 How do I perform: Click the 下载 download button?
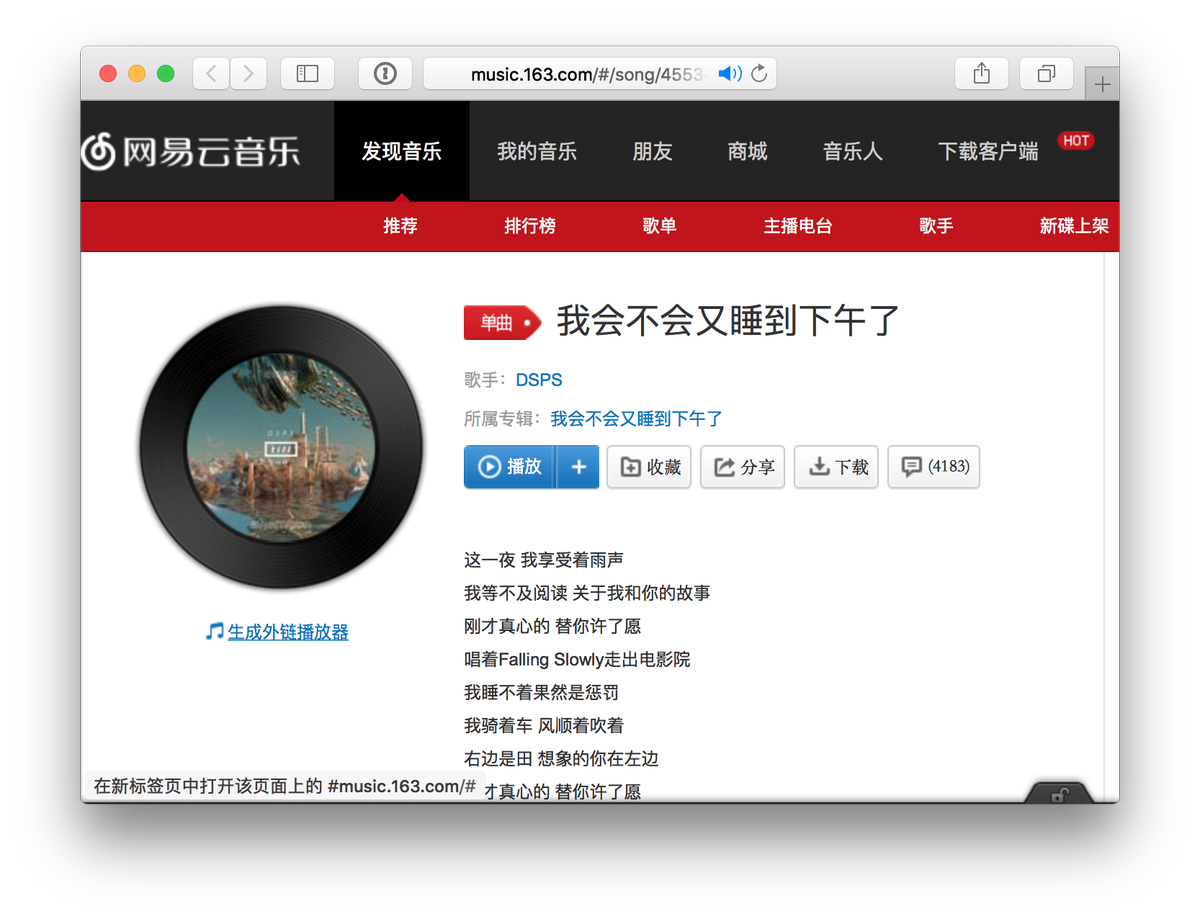tap(836, 467)
